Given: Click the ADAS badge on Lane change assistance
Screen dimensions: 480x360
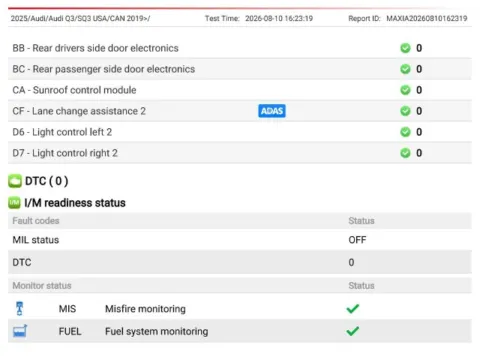Looking at the screenshot, I should [272, 111].
